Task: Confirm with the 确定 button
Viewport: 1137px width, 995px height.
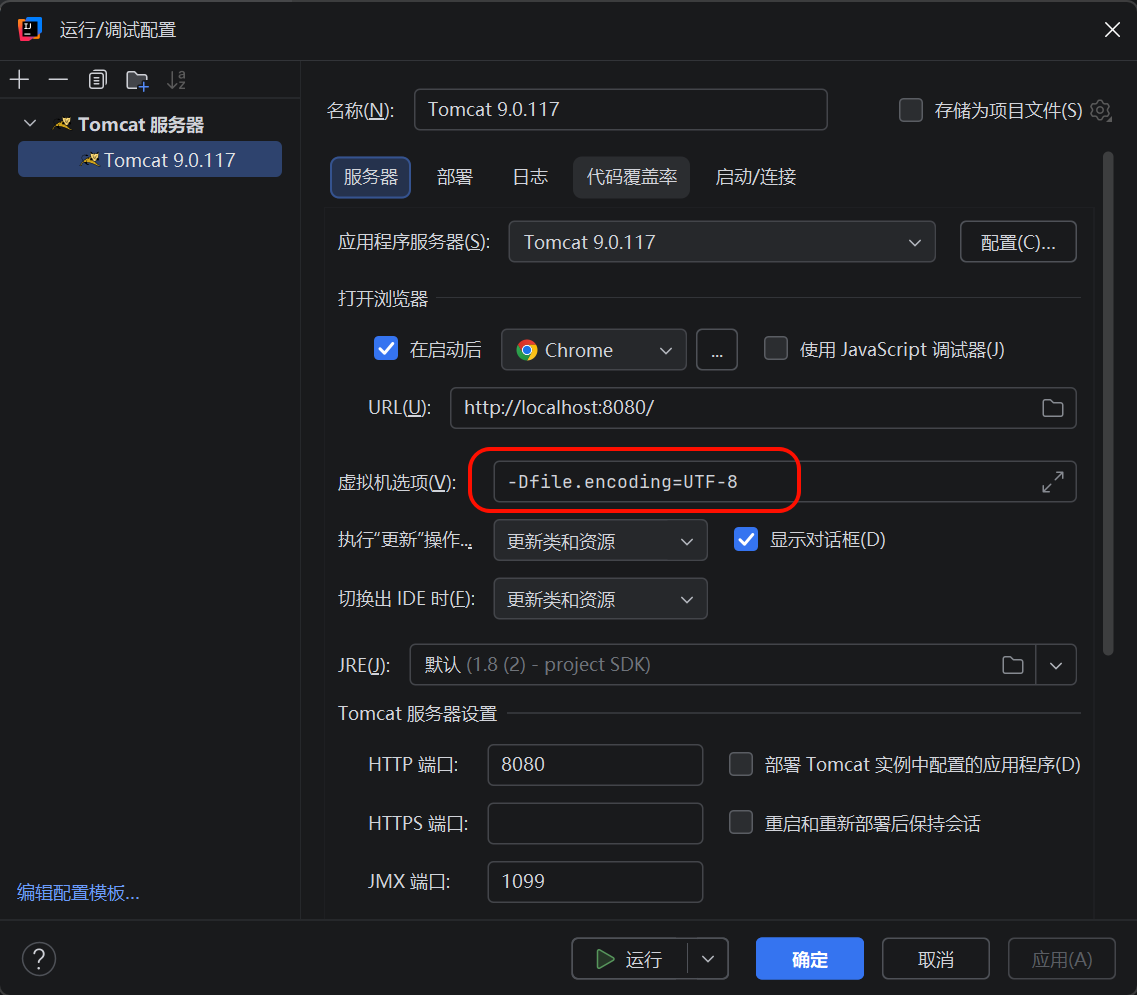Action: point(809,959)
